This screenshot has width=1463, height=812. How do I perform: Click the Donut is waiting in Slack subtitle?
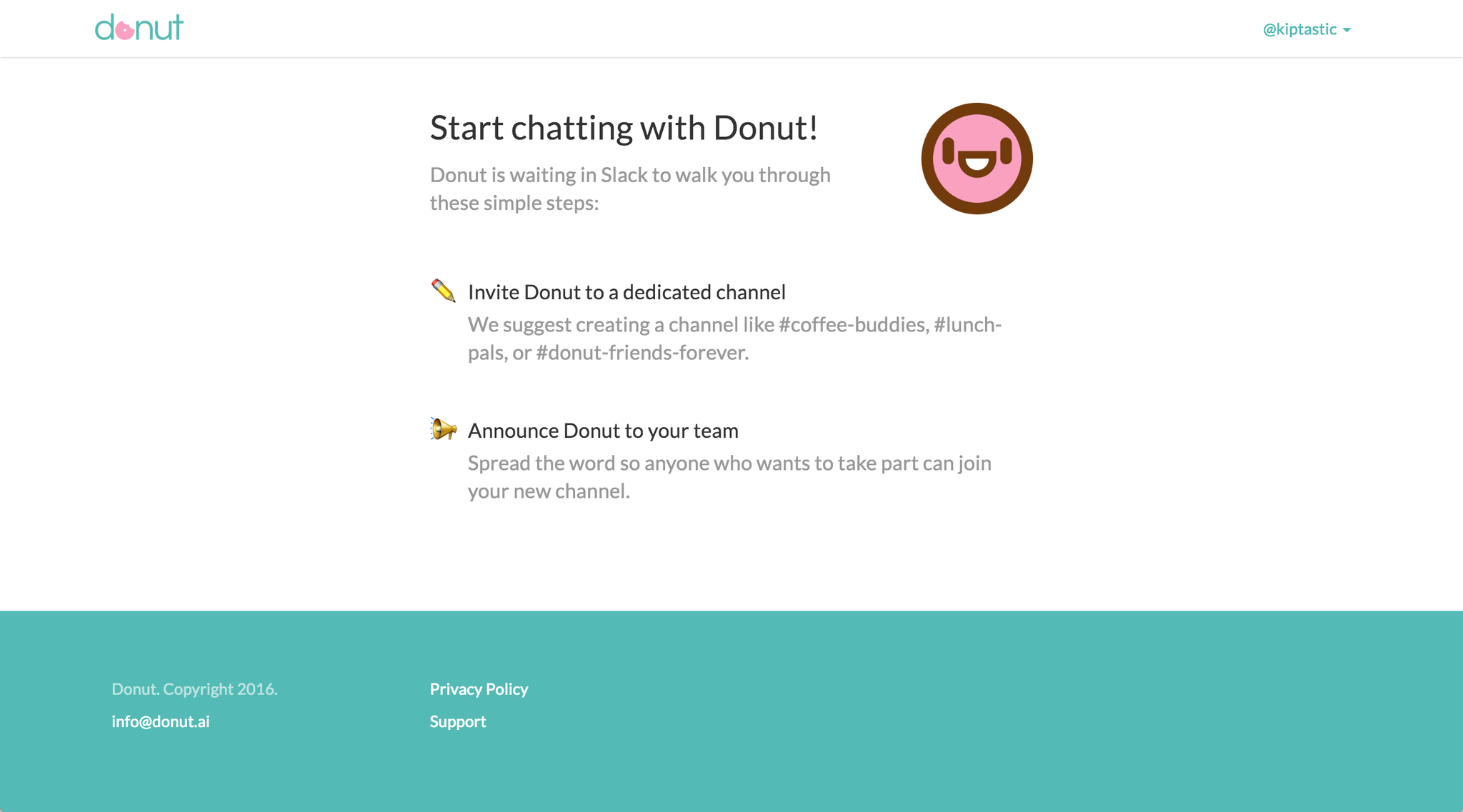630,189
